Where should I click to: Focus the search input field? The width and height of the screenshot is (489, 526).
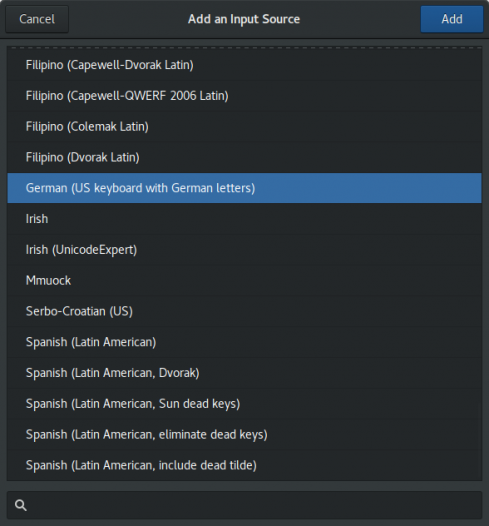(x=244, y=505)
